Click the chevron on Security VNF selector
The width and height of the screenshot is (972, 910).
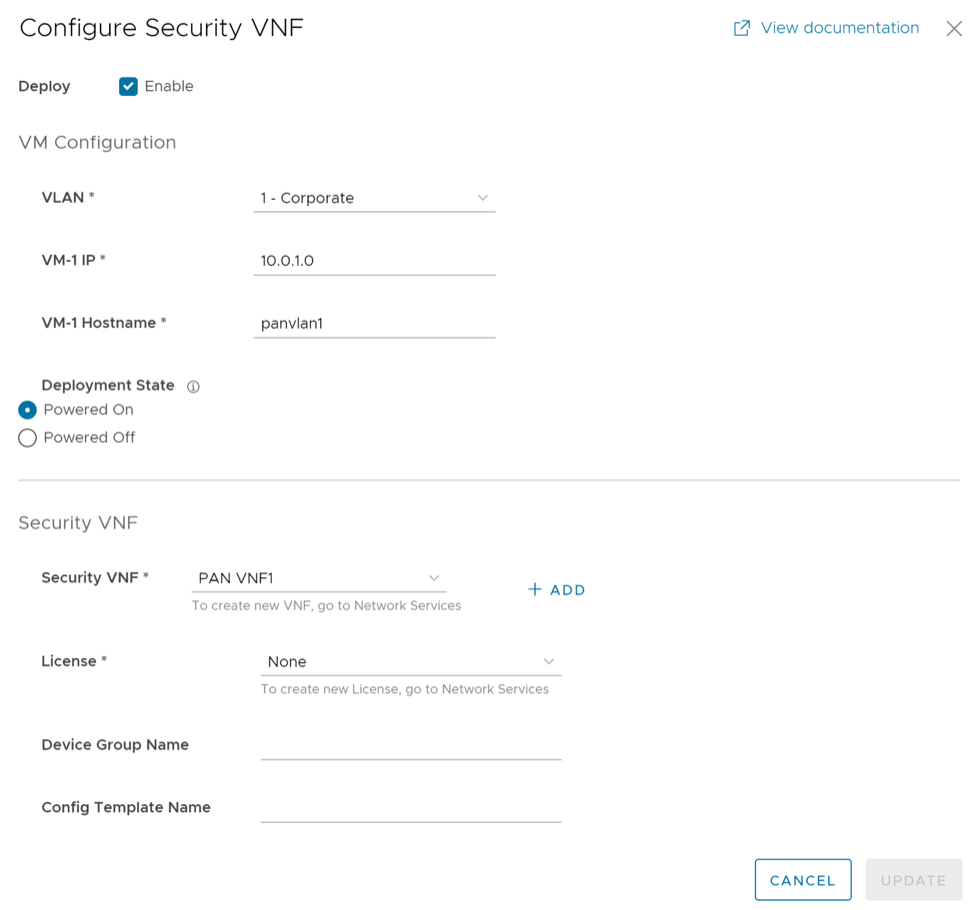(x=434, y=578)
